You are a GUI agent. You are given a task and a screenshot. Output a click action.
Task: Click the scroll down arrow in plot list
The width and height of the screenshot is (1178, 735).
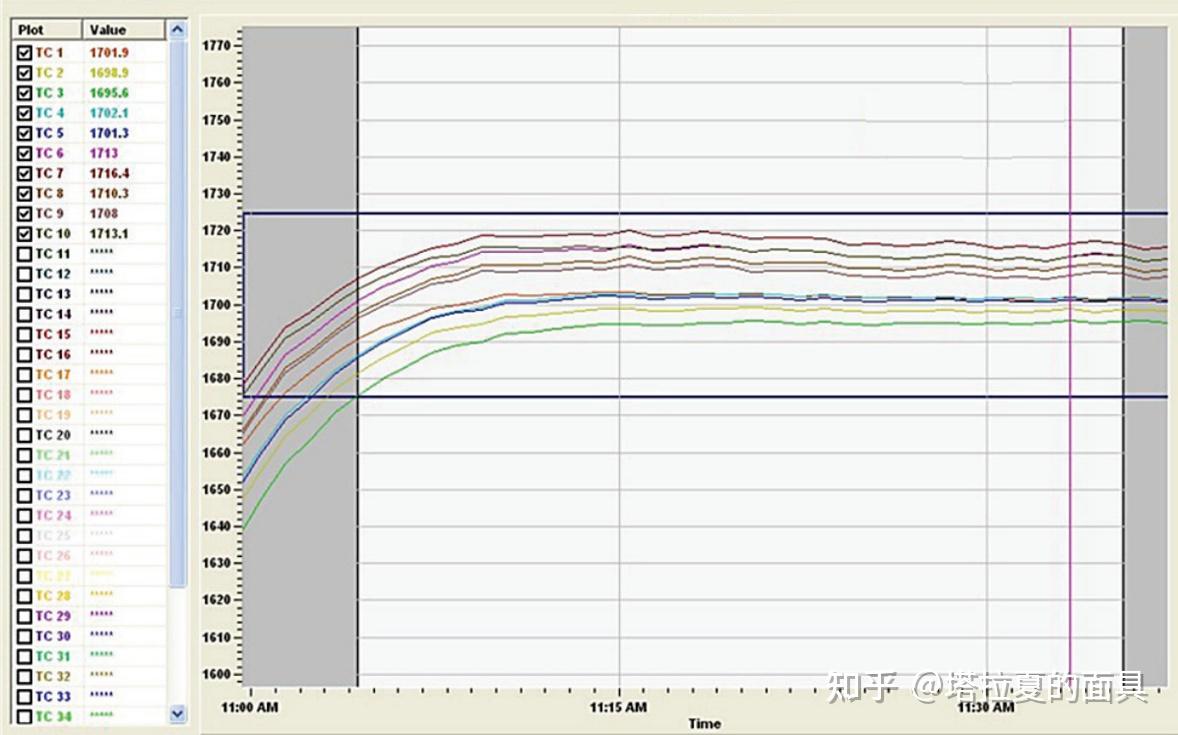pos(177,713)
